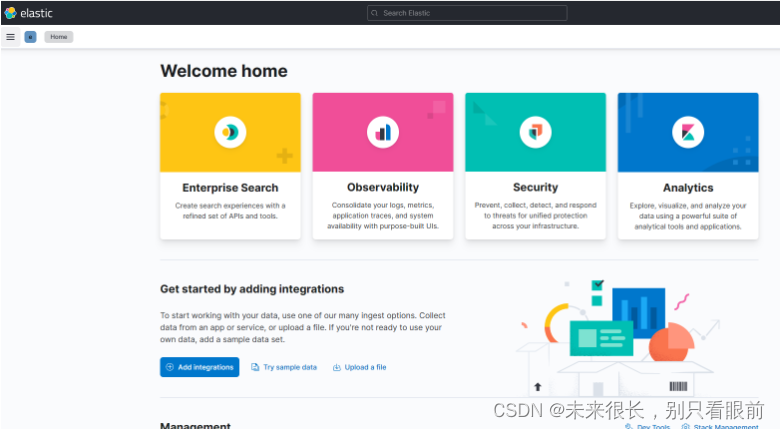The width and height of the screenshot is (780, 429).
Task: Click the Try sample data document icon
Action: coord(255,367)
